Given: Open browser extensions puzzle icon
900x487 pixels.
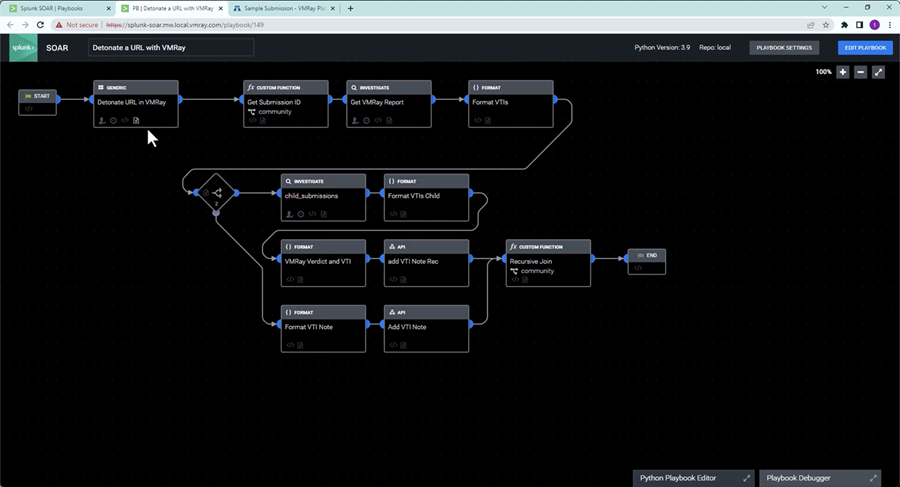Looking at the screenshot, I should pos(844,25).
